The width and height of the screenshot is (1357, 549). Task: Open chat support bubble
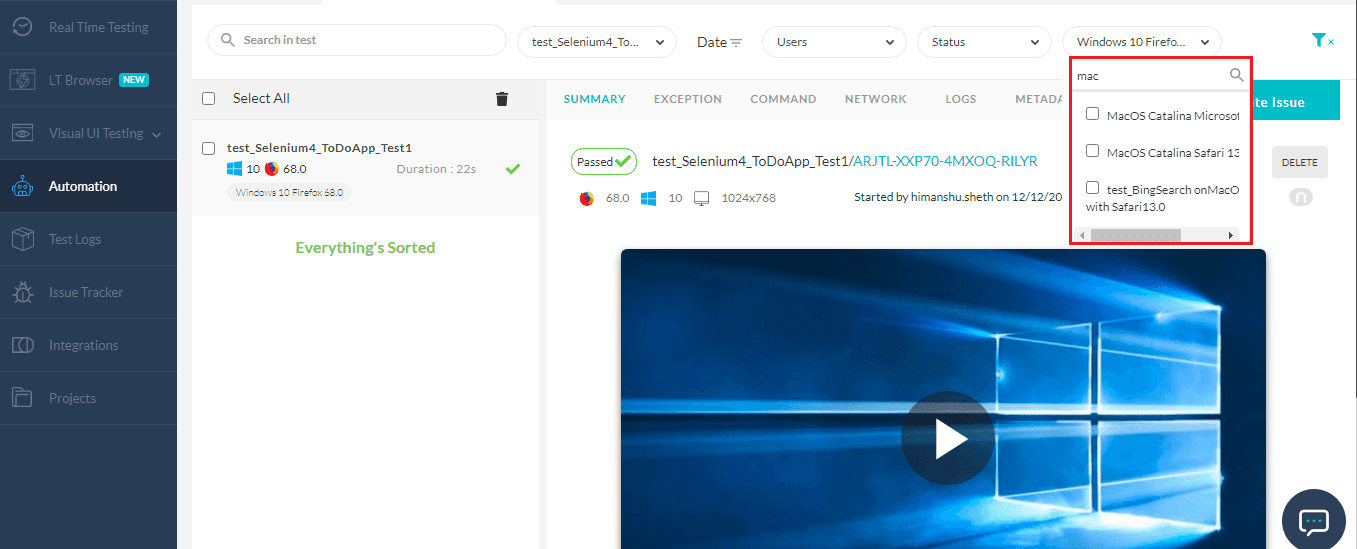click(x=1313, y=521)
